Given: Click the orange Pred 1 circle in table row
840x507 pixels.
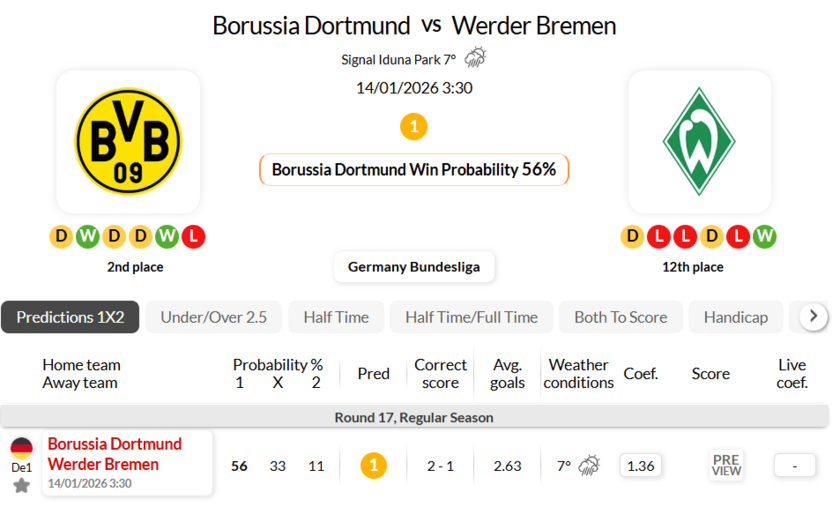Looking at the screenshot, I should coord(373,465).
